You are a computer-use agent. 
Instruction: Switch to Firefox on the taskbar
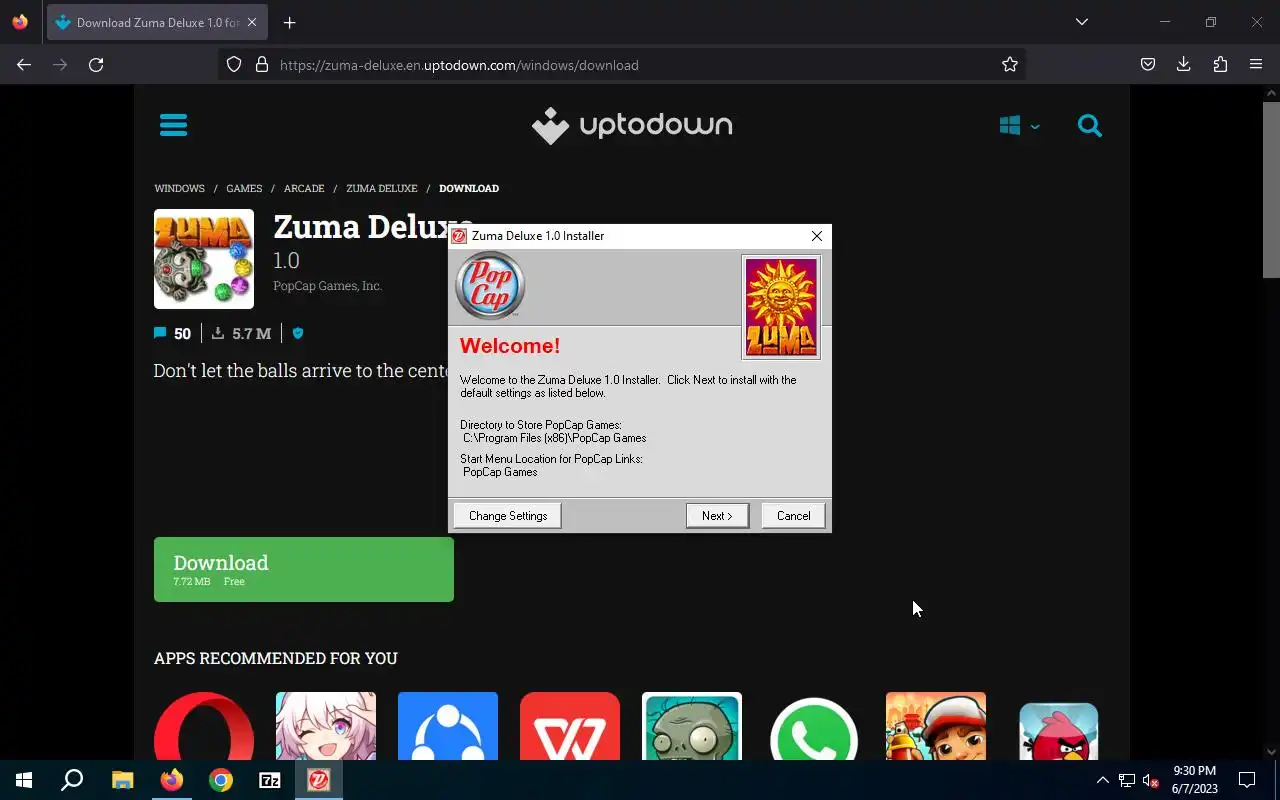pyautogui.click(x=172, y=780)
